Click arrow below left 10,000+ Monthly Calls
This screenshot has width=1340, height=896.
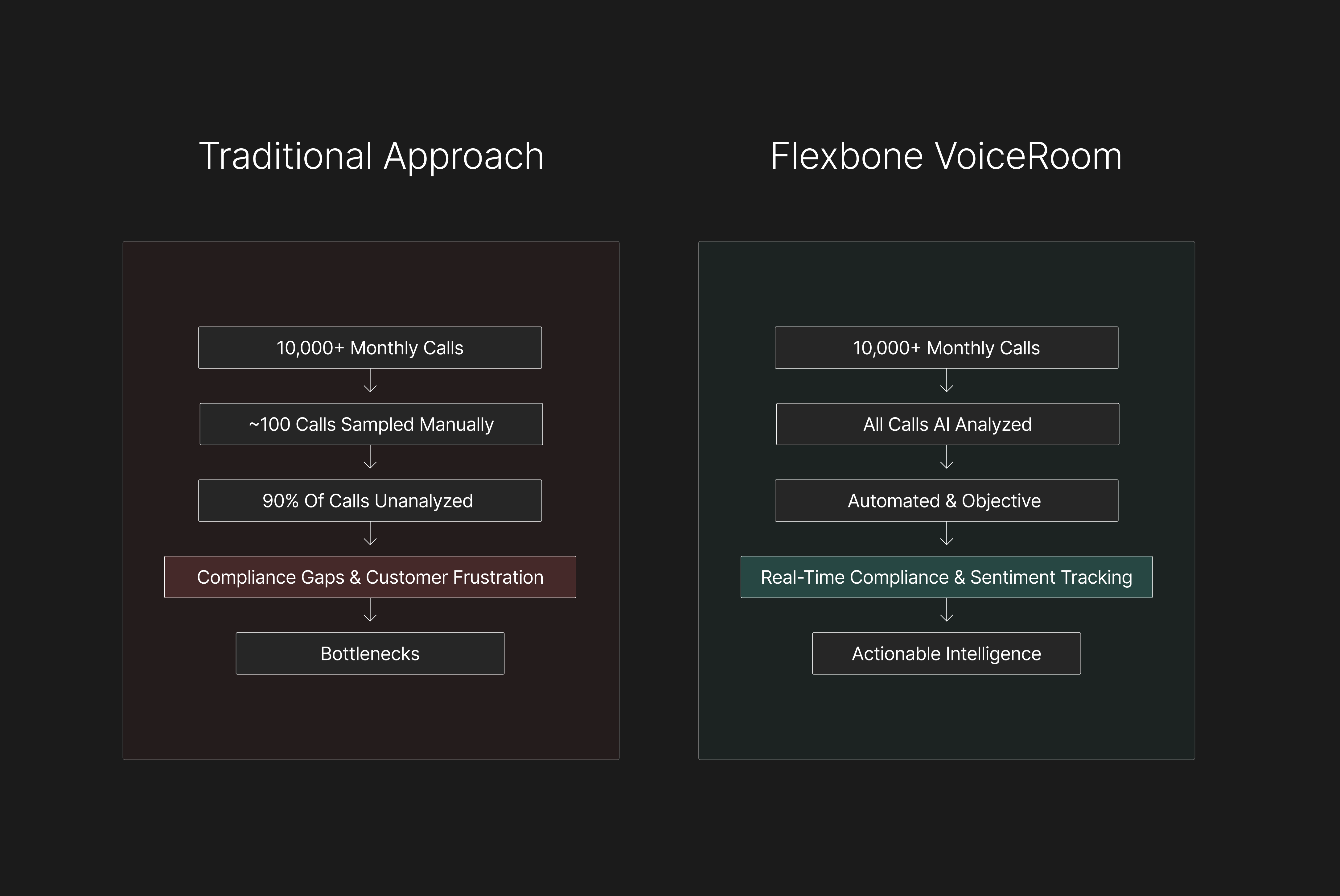coord(370,381)
